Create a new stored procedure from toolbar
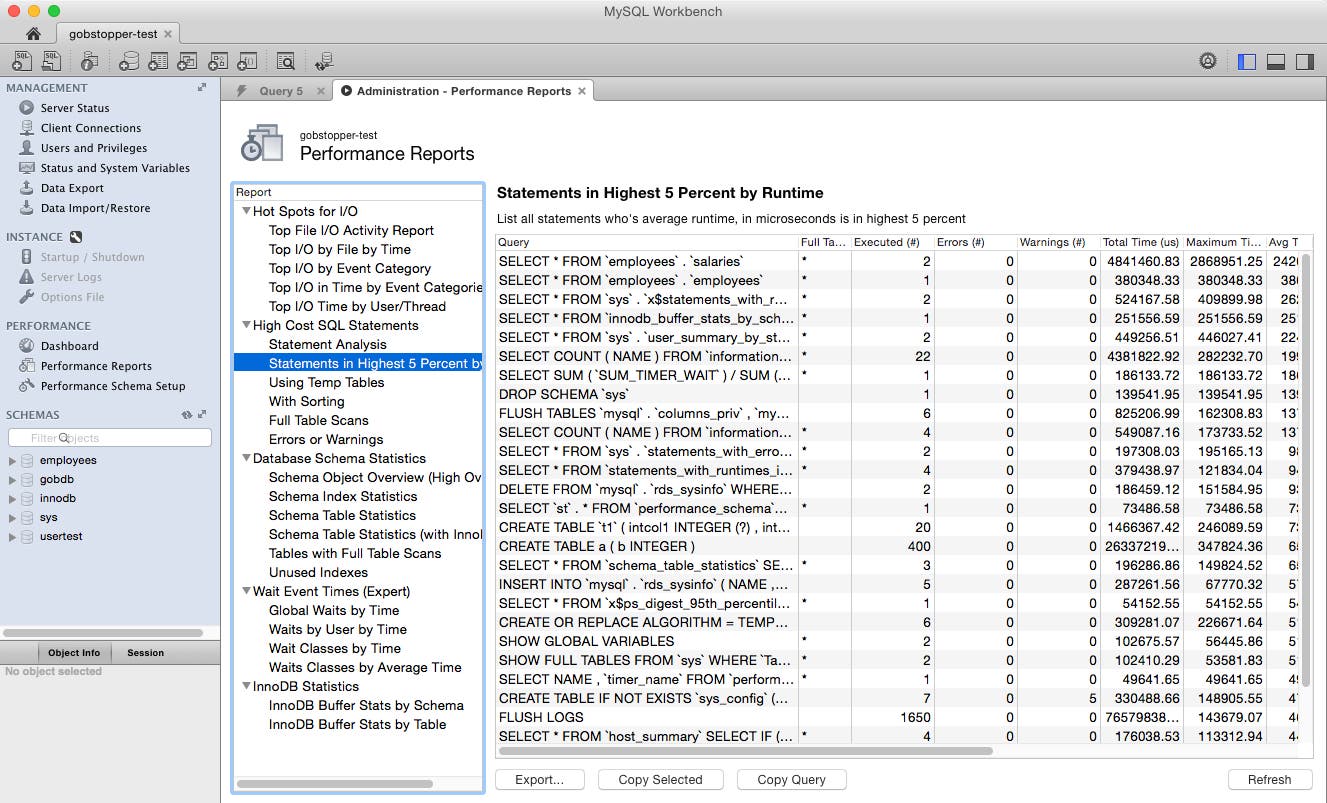The width and height of the screenshot is (1327, 803). point(217,60)
